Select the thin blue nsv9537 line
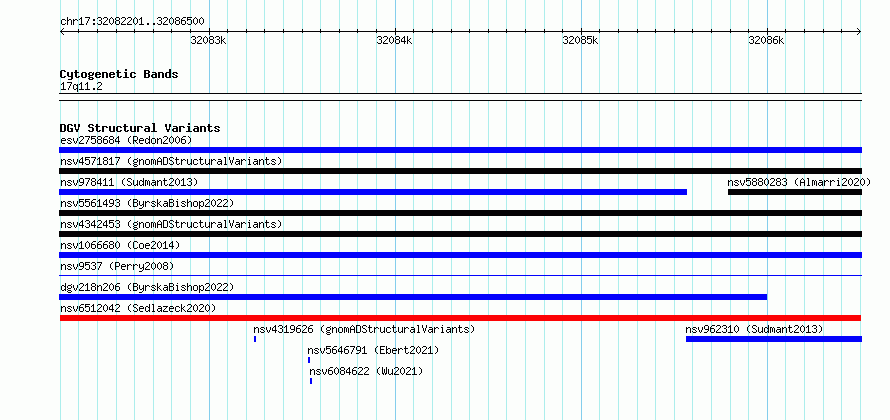This screenshot has width=890, height=420. point(460,275)
